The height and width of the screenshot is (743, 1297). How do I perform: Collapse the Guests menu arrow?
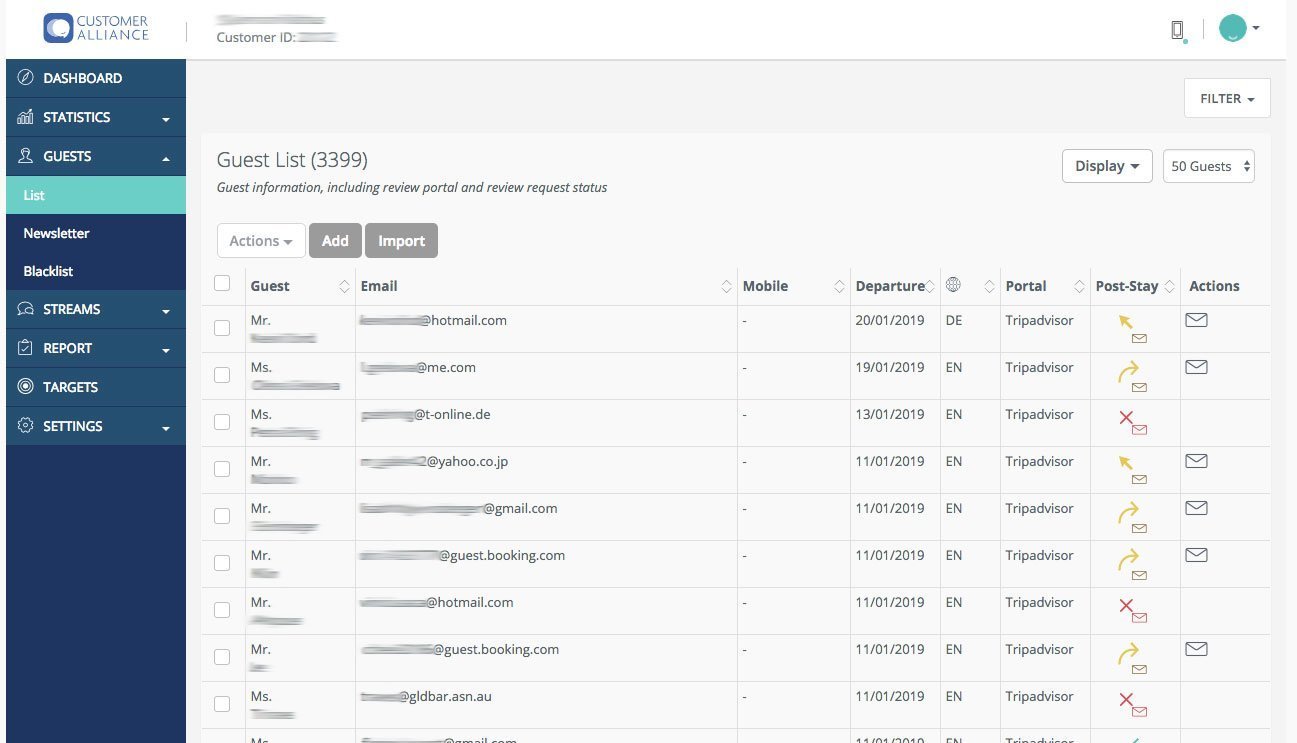(x=166, y=158)
